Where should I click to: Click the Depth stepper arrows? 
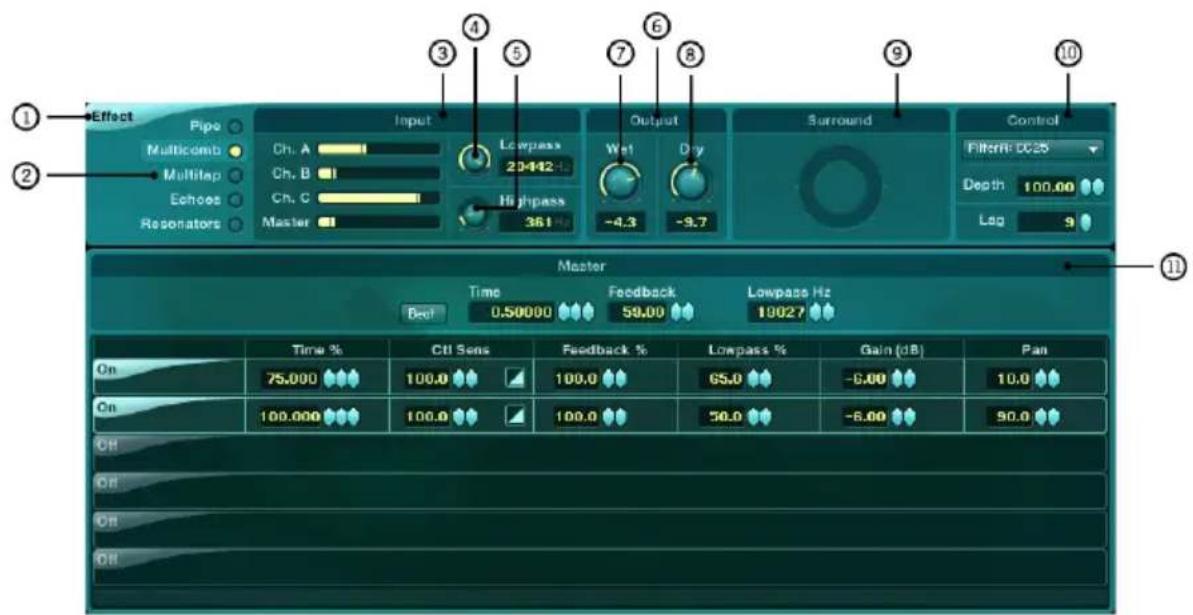(x=1091, y=187)
